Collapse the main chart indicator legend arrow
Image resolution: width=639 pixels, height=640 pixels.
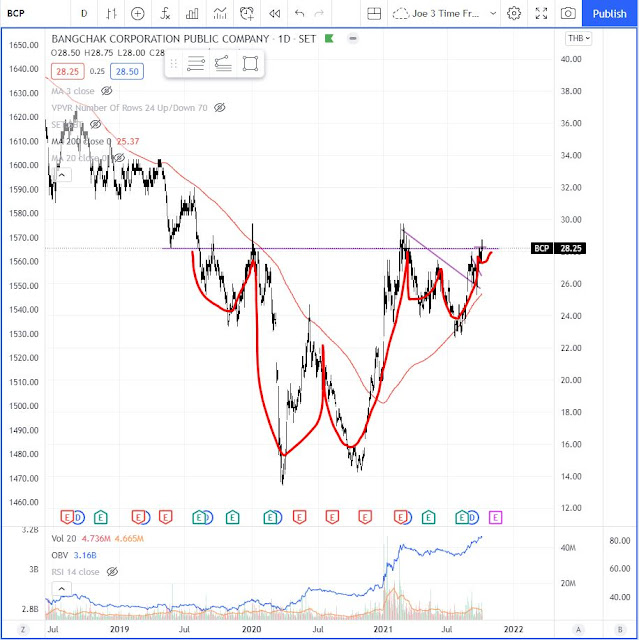pos(62,175)
